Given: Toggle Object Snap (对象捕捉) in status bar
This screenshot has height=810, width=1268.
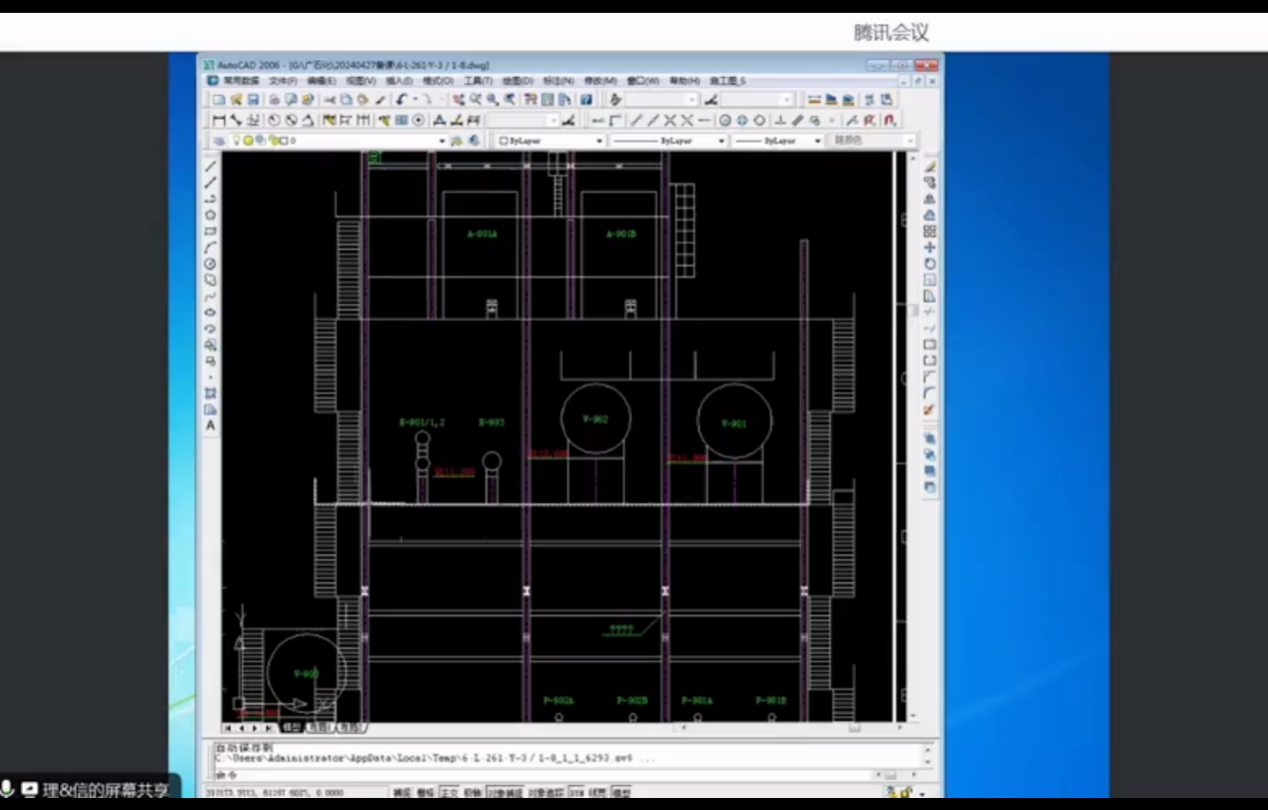Looking at the screenshot, I should (503, 793).
